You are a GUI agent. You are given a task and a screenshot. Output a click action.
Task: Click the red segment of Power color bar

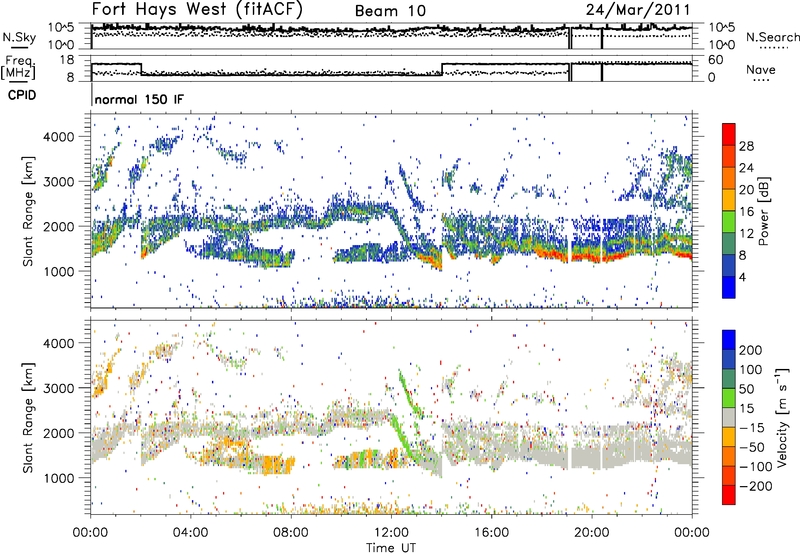pos(729,134)
